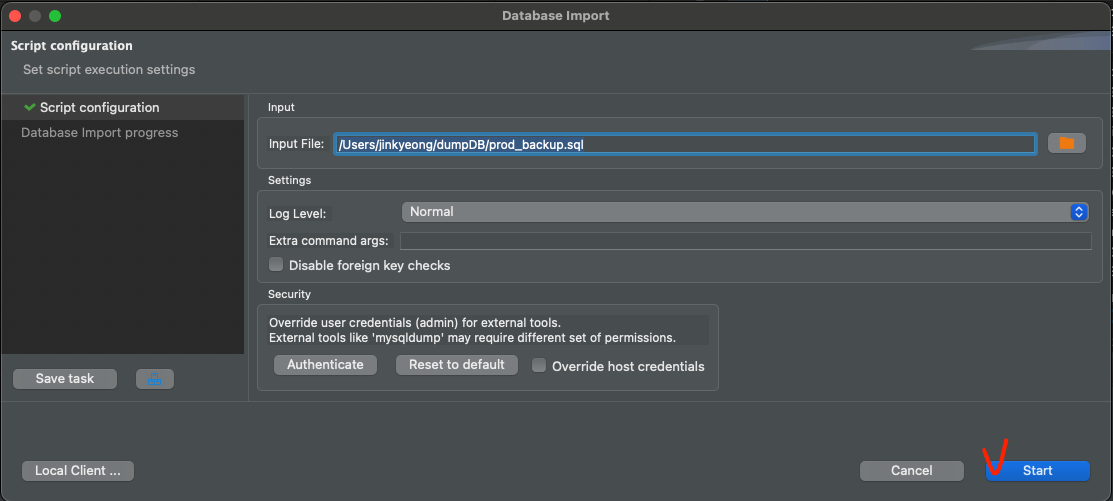Toggle Override host credentials checkbox

540,366
